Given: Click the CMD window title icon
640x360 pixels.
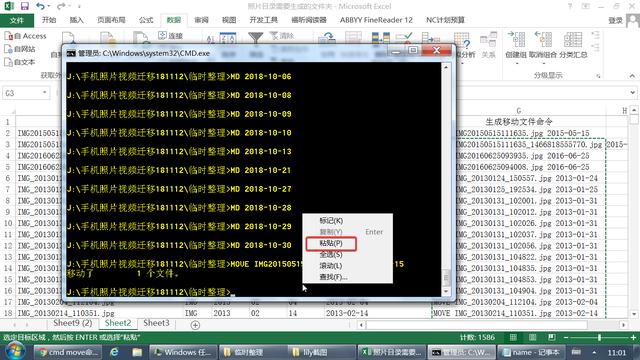Looking at the screenshot, I should point(71,53).
